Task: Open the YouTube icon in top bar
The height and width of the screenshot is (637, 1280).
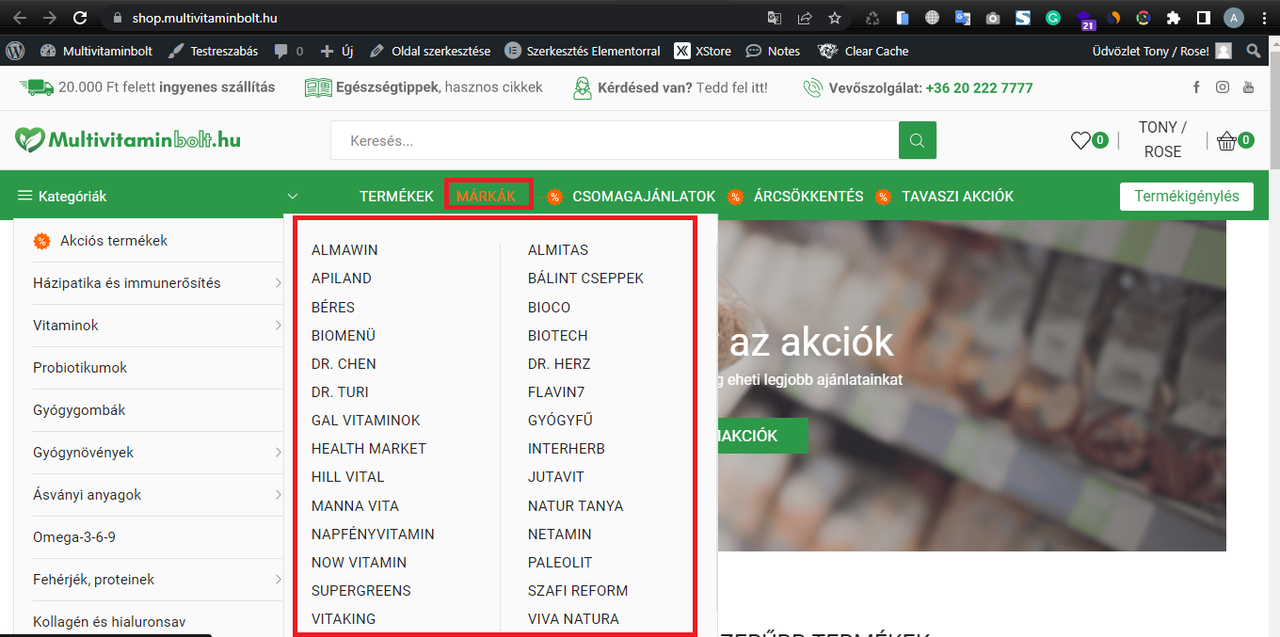Action: [x=1248, y=88]
